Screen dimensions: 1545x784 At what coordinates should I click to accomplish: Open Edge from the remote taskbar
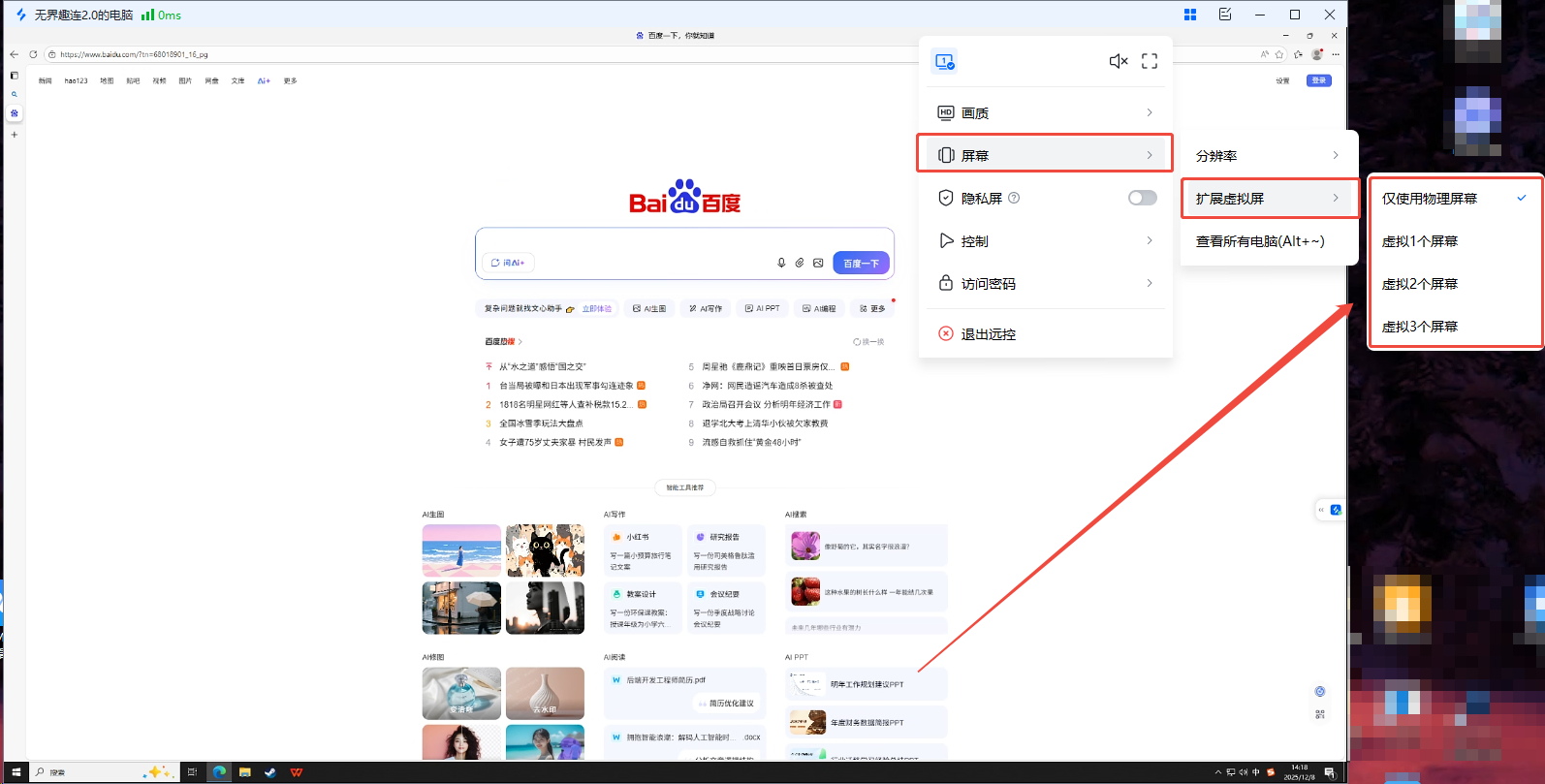pyautogui.click(x=219, y=772)
